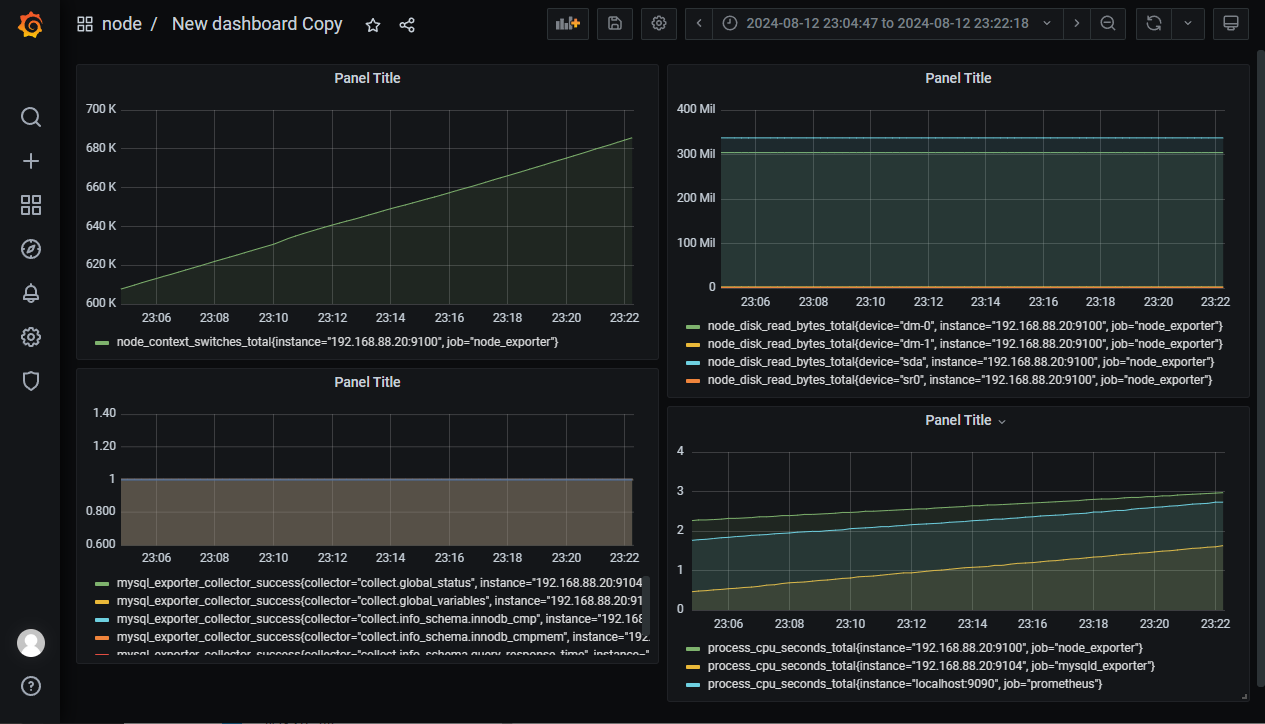Open the Explore compass icon
This screenshot has height=724, width=1265.
pyautogui.click(x=31, y=249)
